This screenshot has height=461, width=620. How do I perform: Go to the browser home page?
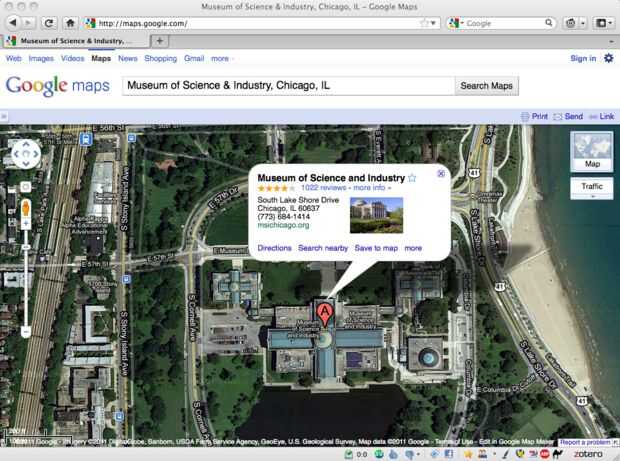[70, 23]
